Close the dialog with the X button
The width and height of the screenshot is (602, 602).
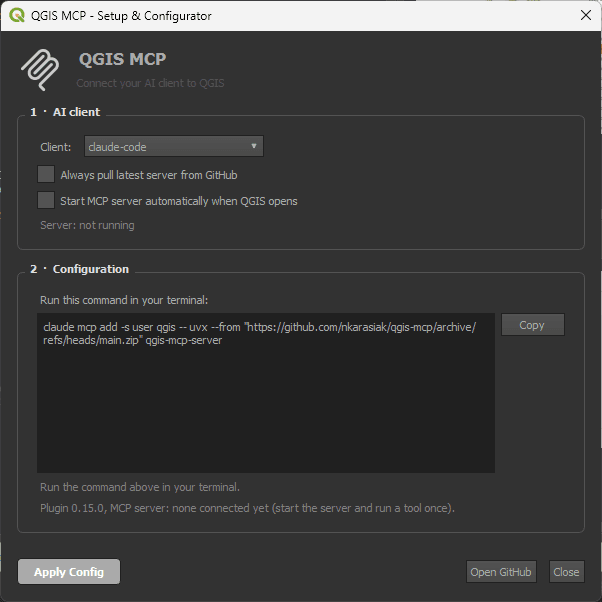point(586,15)
